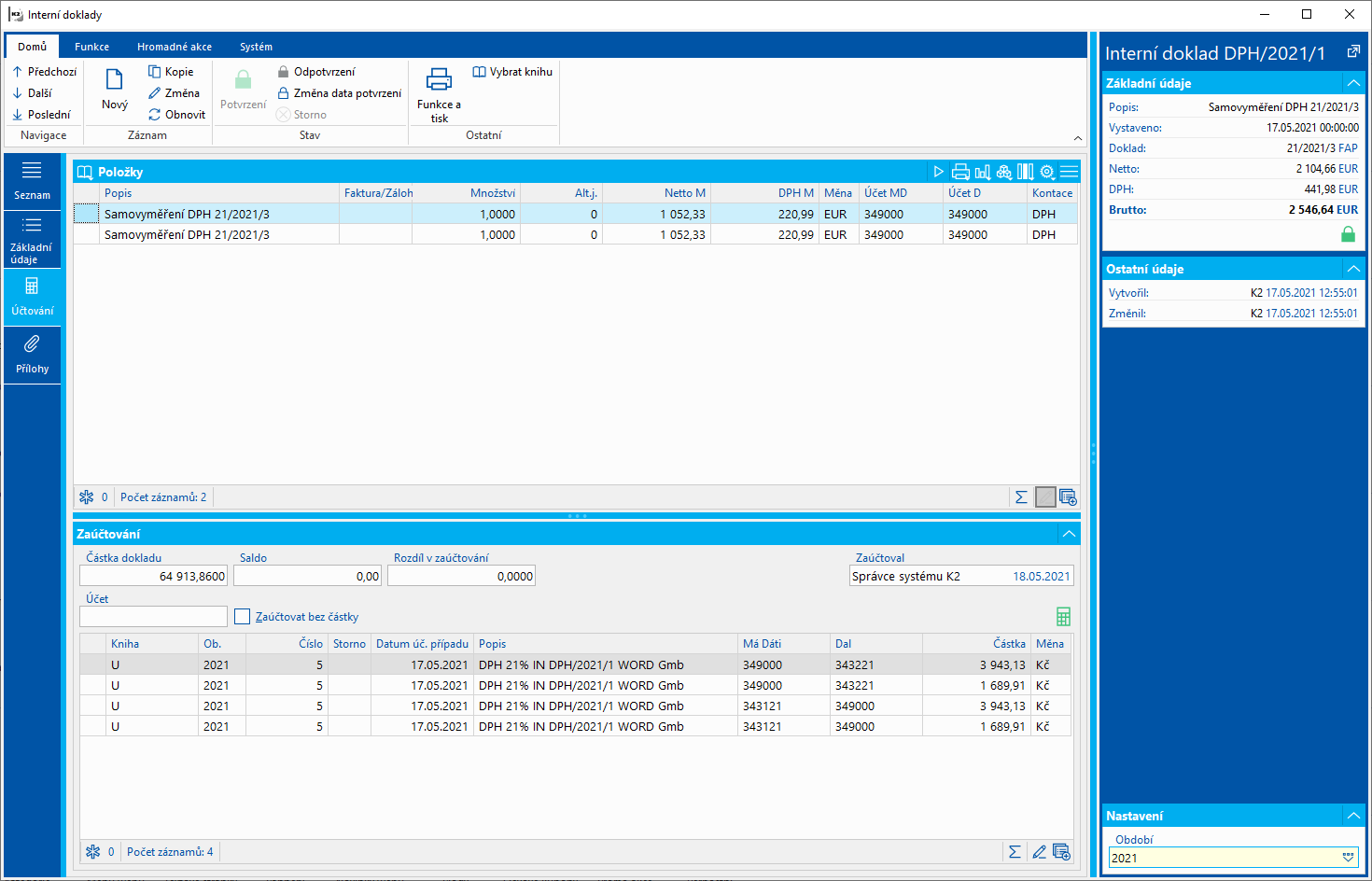Viewport: 1372px width, 881px height.
Task: Open Funkce a tisk printer button
Action: (x=439, y=94)
